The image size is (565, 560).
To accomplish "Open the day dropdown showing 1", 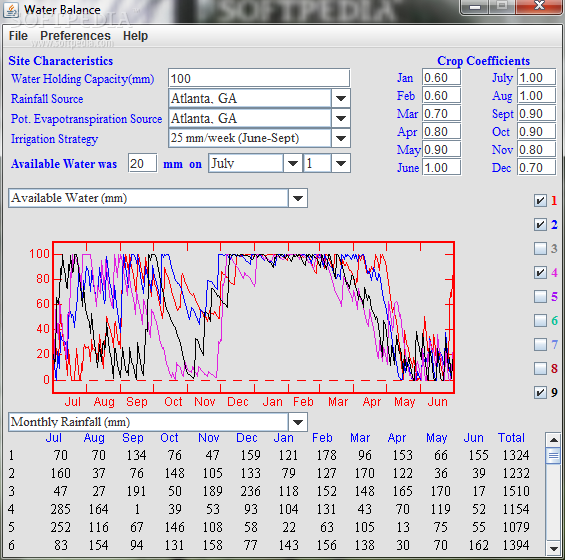I will 341,164.
